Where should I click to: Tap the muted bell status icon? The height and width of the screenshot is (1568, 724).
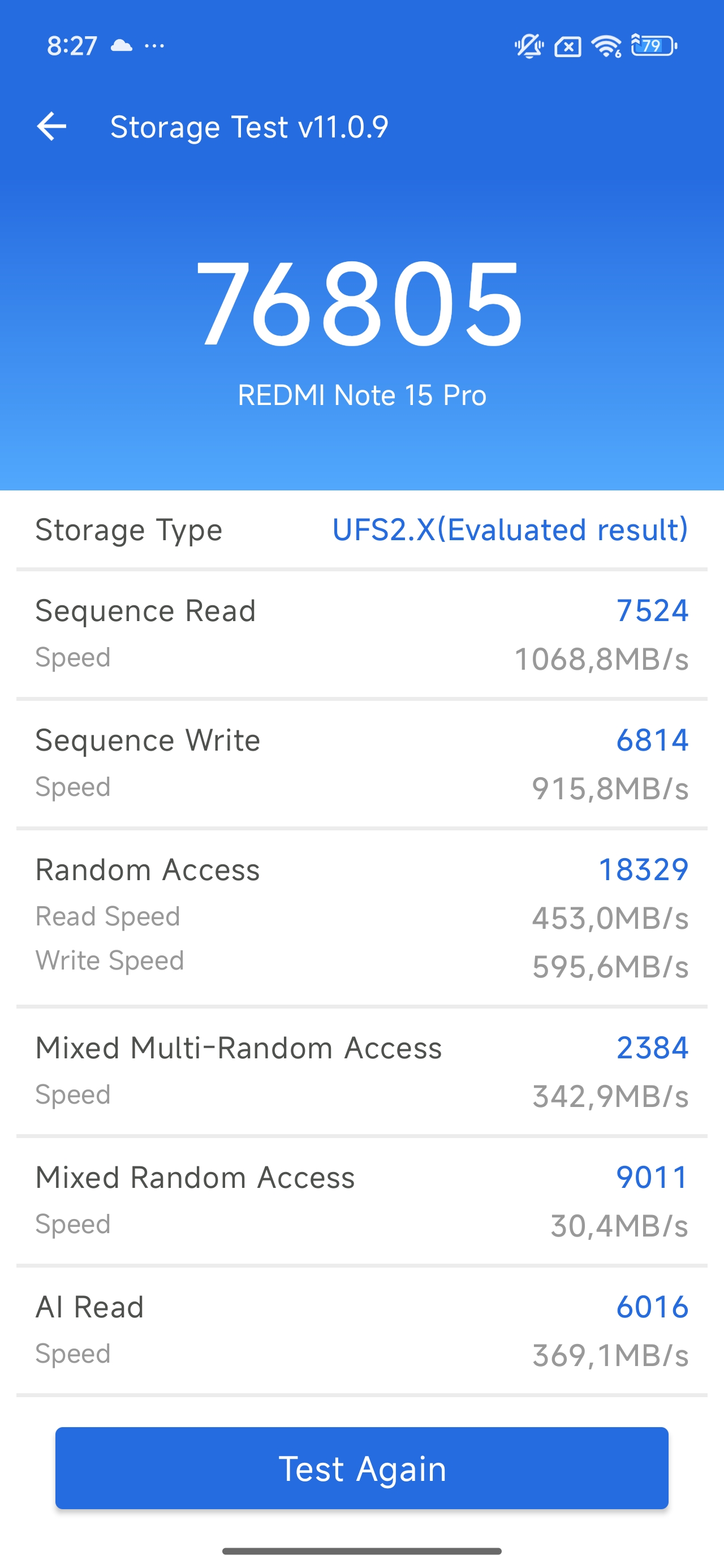click(x=528, y=46)
